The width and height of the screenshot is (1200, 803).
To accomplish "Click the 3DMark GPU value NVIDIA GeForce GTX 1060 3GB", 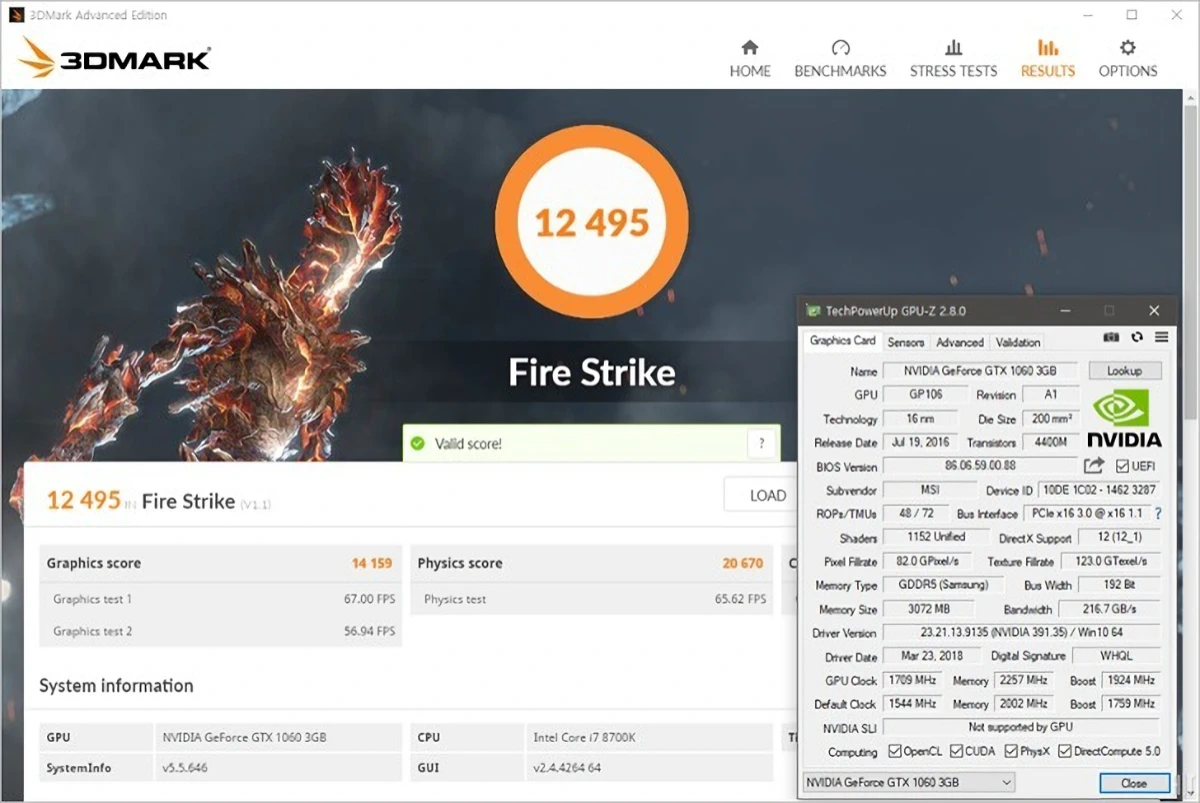I will [x=245, y=737].
